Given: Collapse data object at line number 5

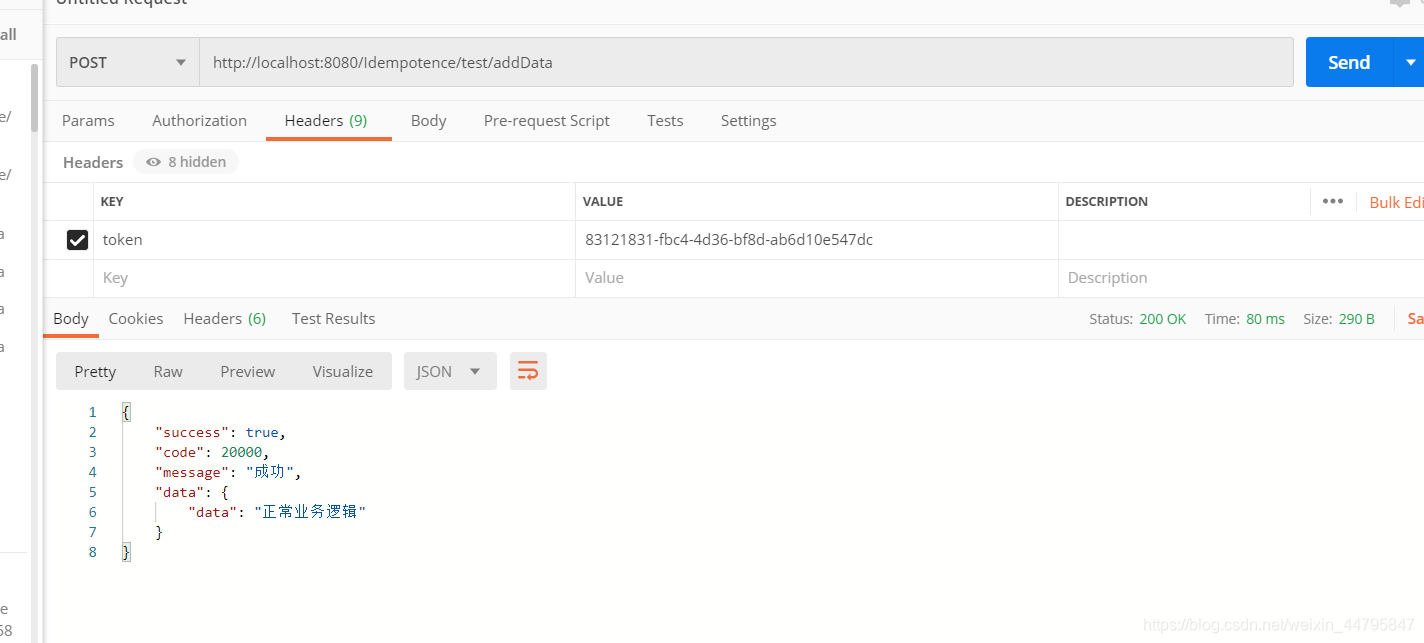Looking at the screenshot, I should click(x=93, y=492).
